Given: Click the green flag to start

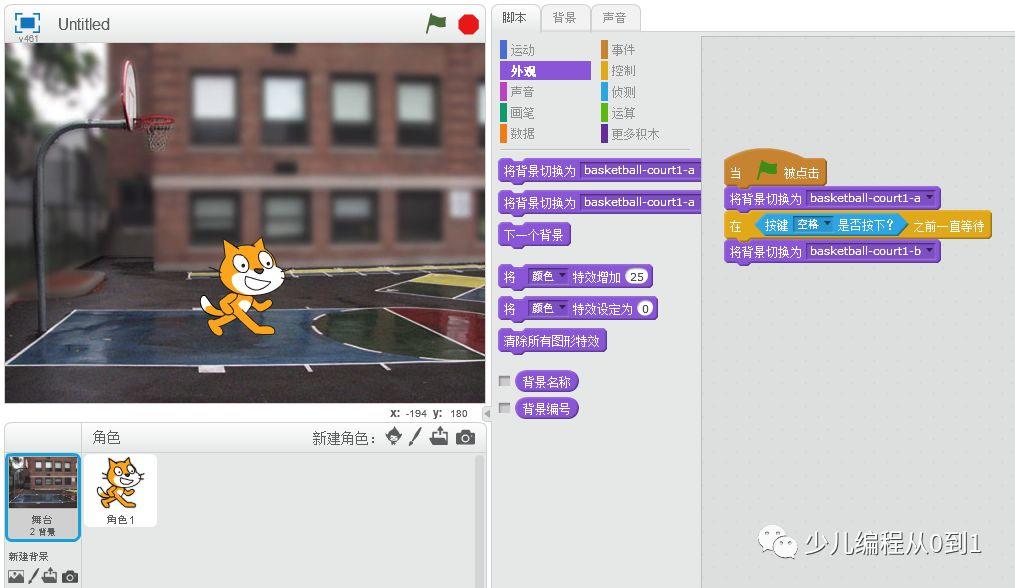Looking at the screenshot, I should pos(436,24).
